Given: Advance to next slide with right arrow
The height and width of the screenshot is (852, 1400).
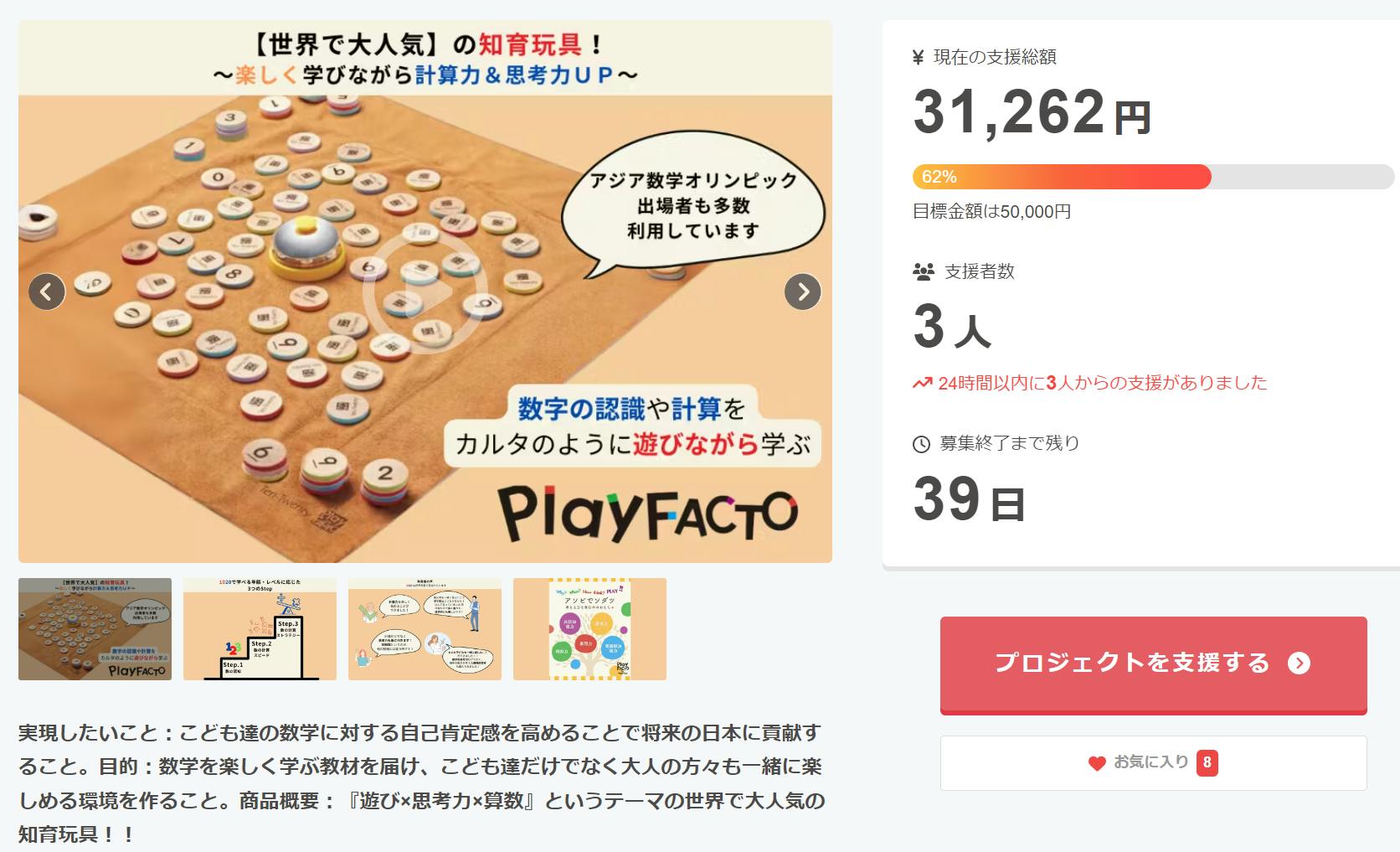Looking at the screenshot, I should click(x=802, y=292).
